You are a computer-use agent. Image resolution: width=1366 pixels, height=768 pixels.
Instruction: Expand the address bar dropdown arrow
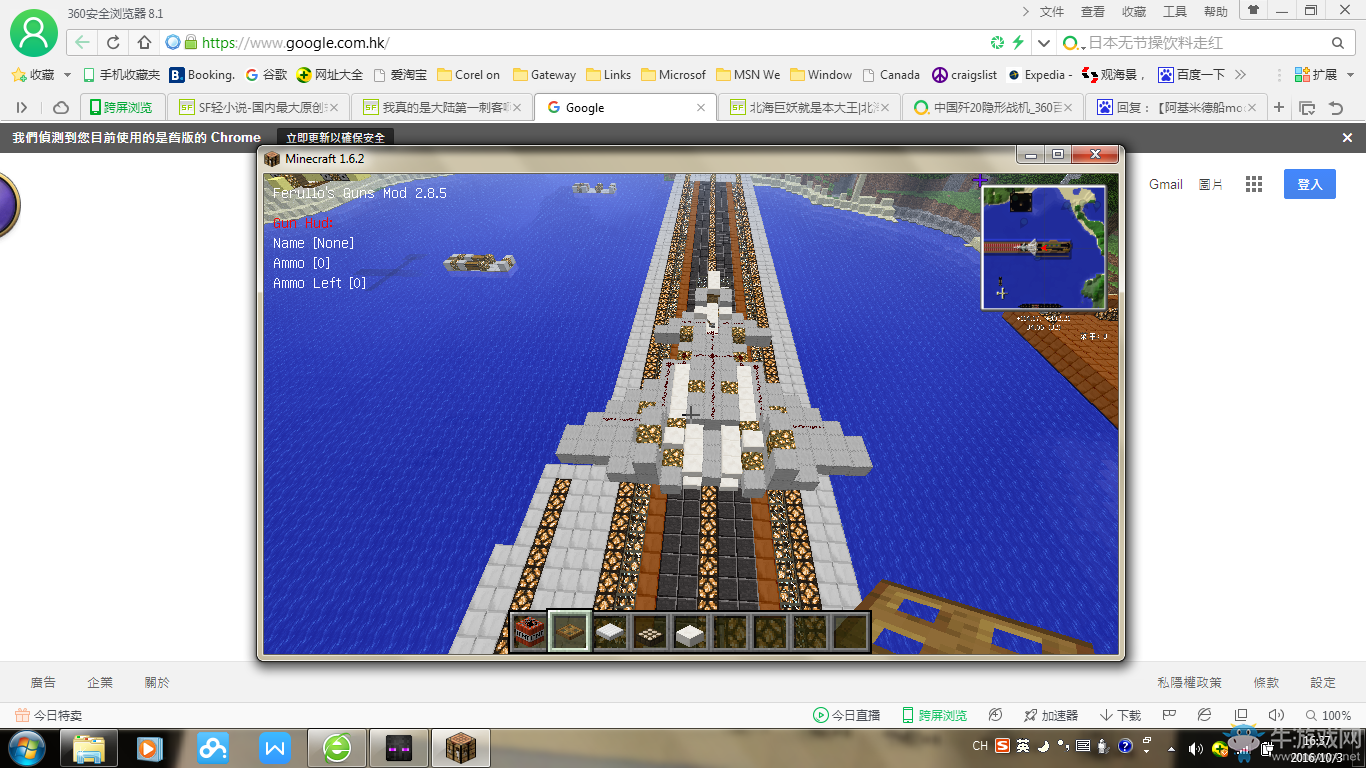point(1044,43)
